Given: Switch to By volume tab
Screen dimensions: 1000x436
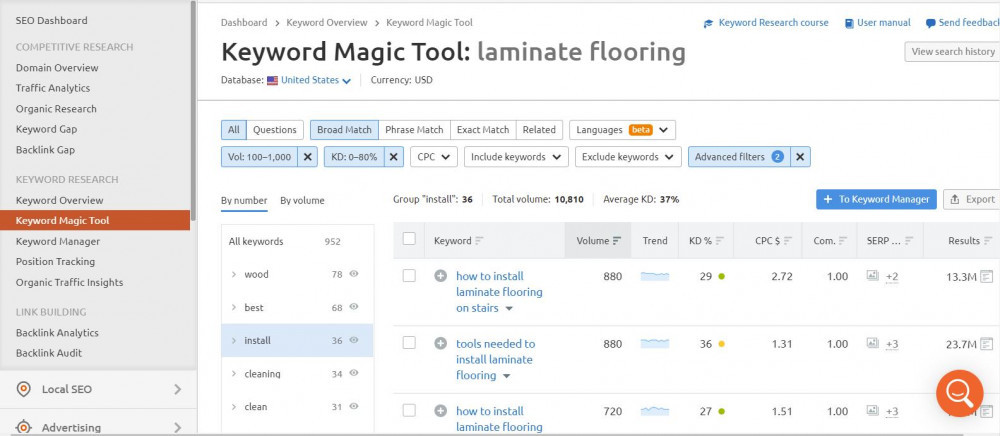Looking at the screenshot, I should pyautogui.click(x=302, y=201).
